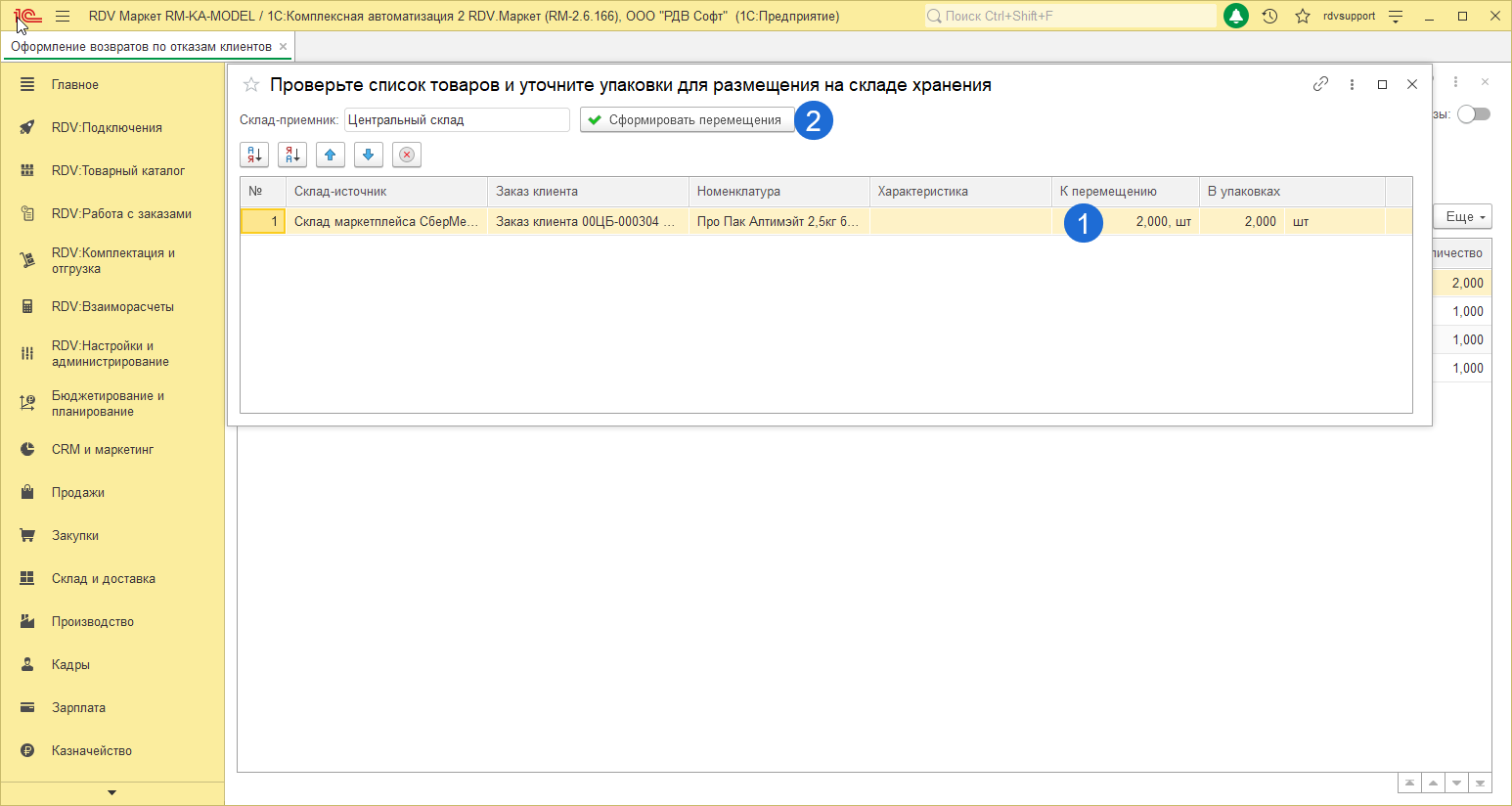The image size is (1512, 806).
Task: Open favorites star in title bar
Action: [1303, 16]
